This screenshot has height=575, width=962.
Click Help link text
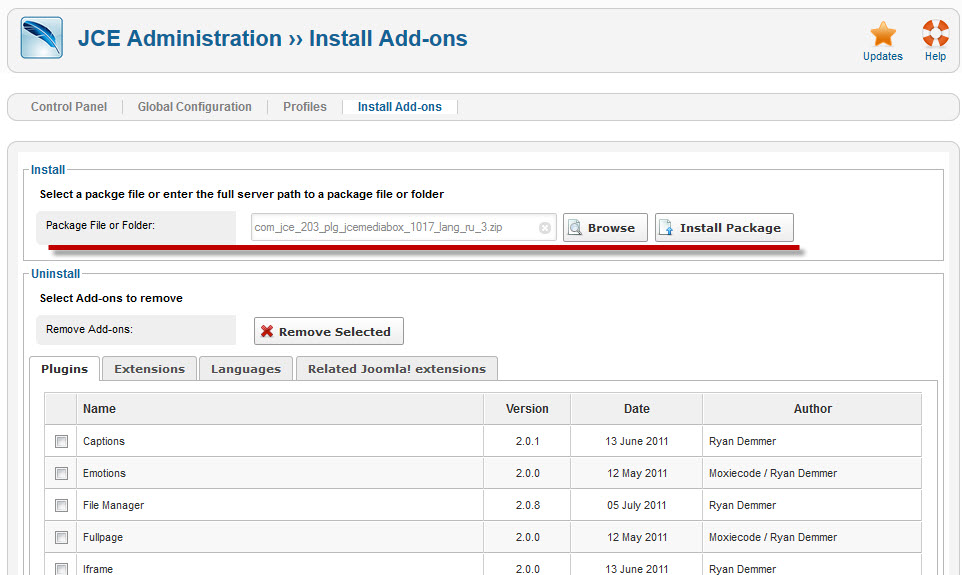pyautogui.click(x=935, y=56)
